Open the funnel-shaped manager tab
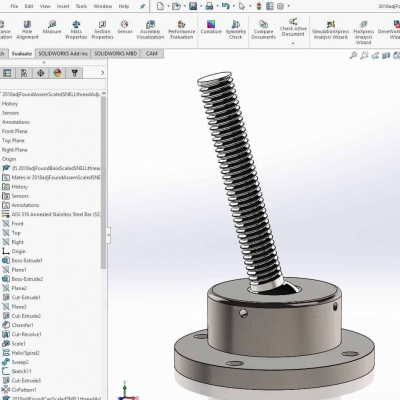The height and width of the screenshot is (400, 400). click(x=74, y=73)
